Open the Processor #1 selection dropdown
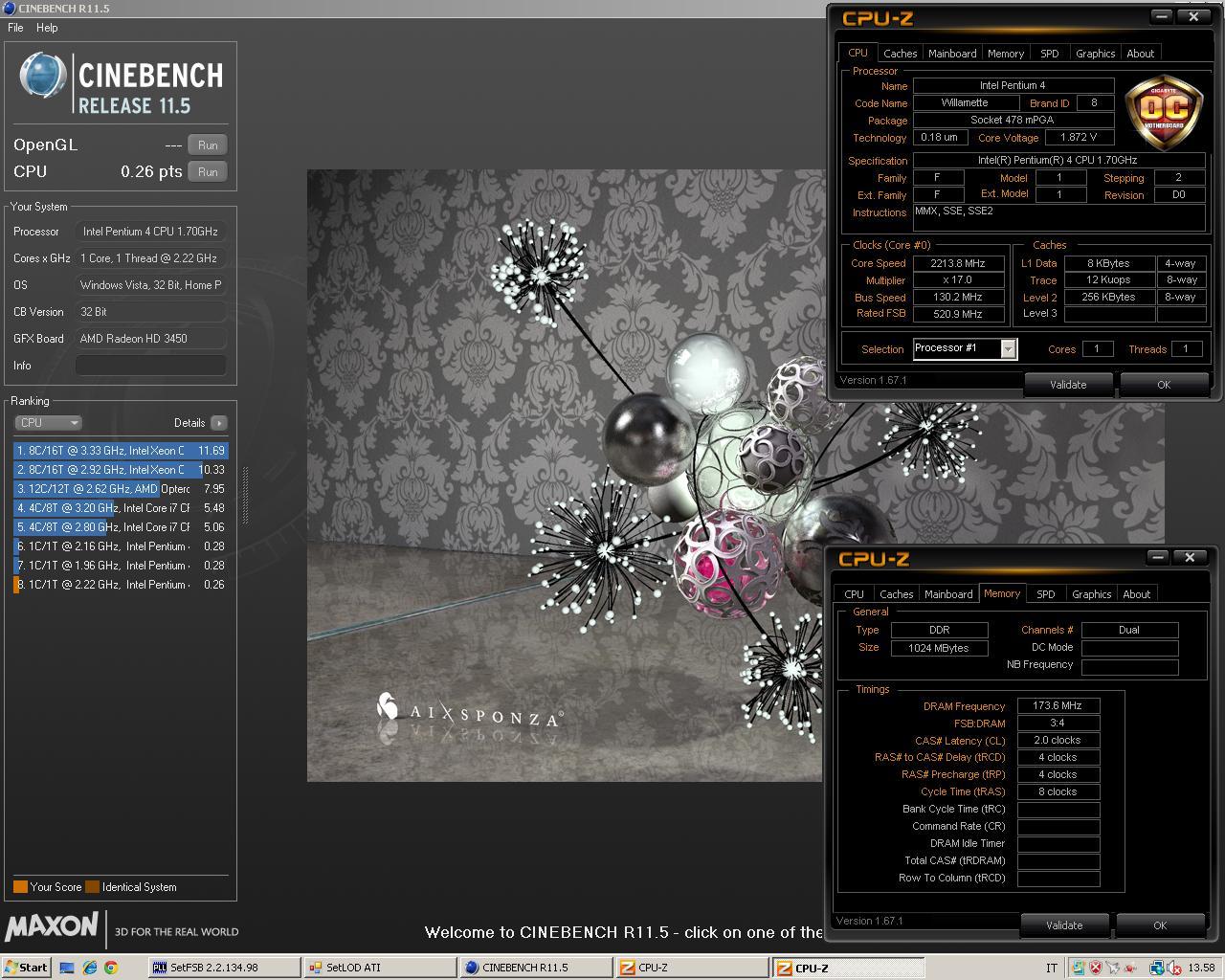Viewport: 1225px width, 980px height. pyautogui.click(x=965, y=348)
